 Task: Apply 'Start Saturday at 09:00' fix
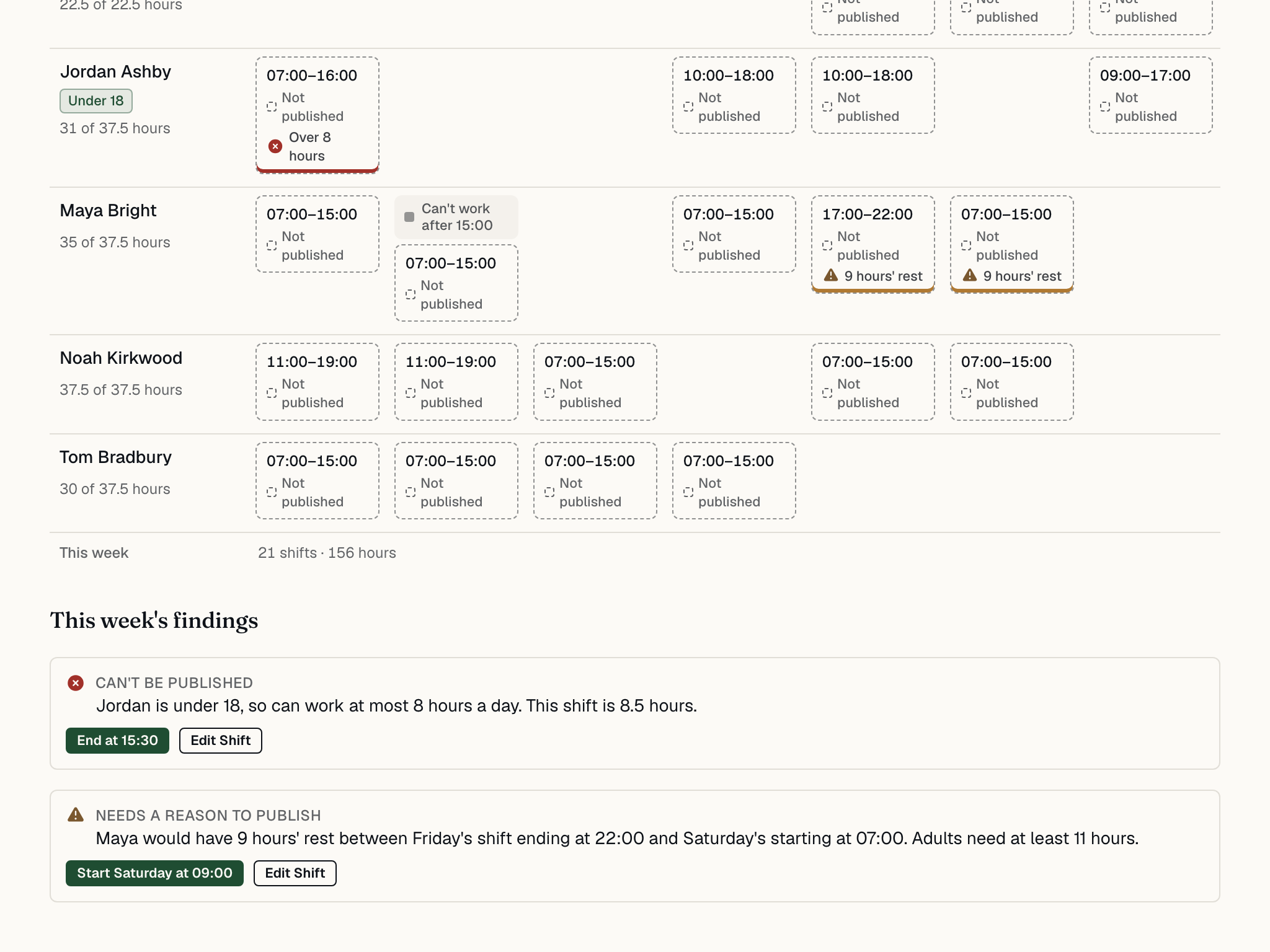[154, 873]
